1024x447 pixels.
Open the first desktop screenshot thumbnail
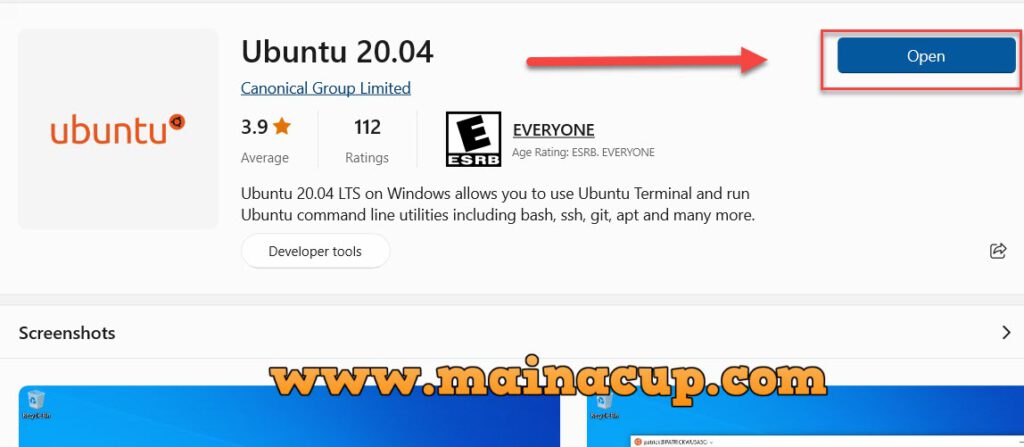coord(289,416)
